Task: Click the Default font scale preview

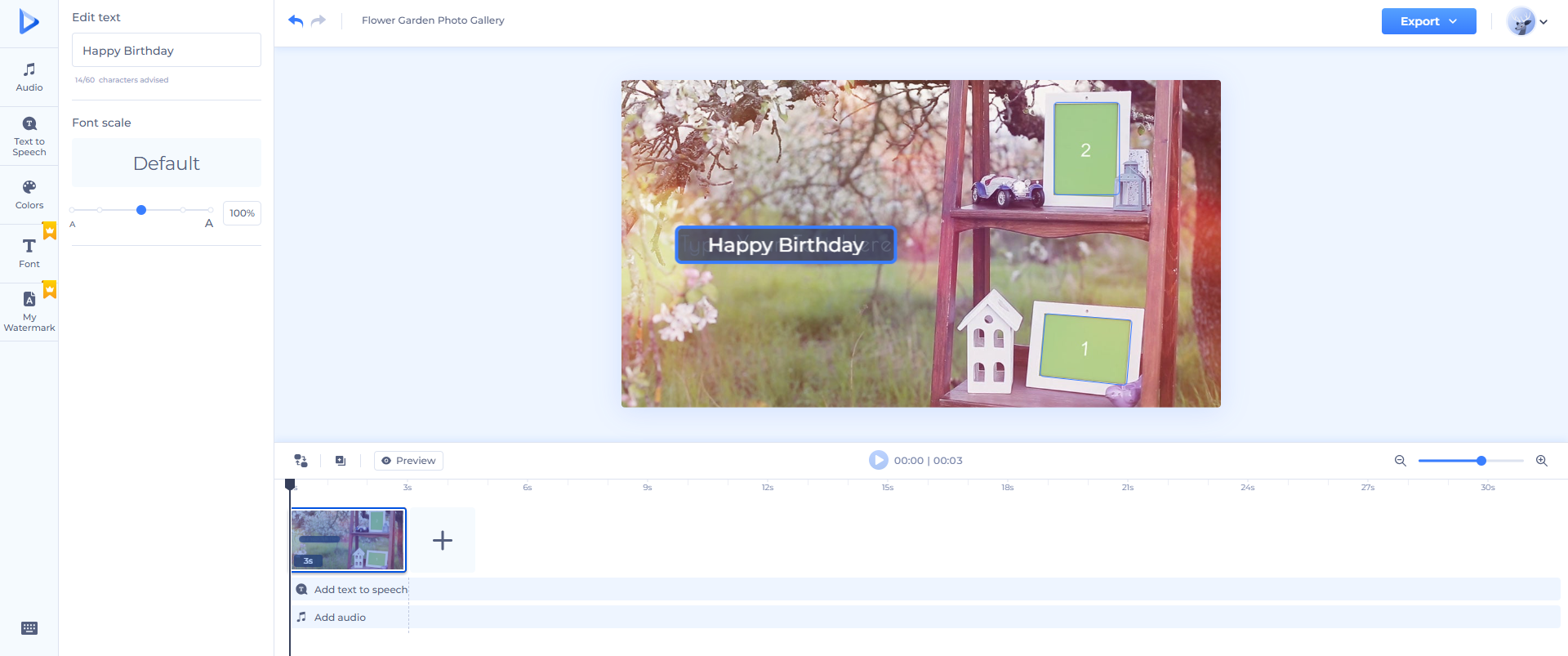Action: coord(167,163)
